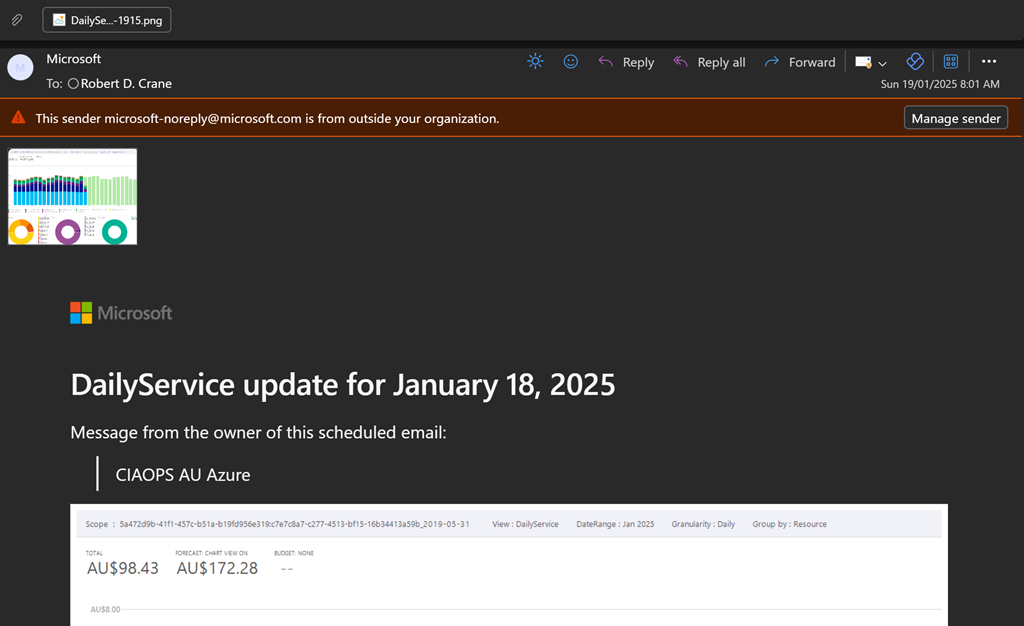
Task: Click the sender avatar circle
Action: coord(20,67)
